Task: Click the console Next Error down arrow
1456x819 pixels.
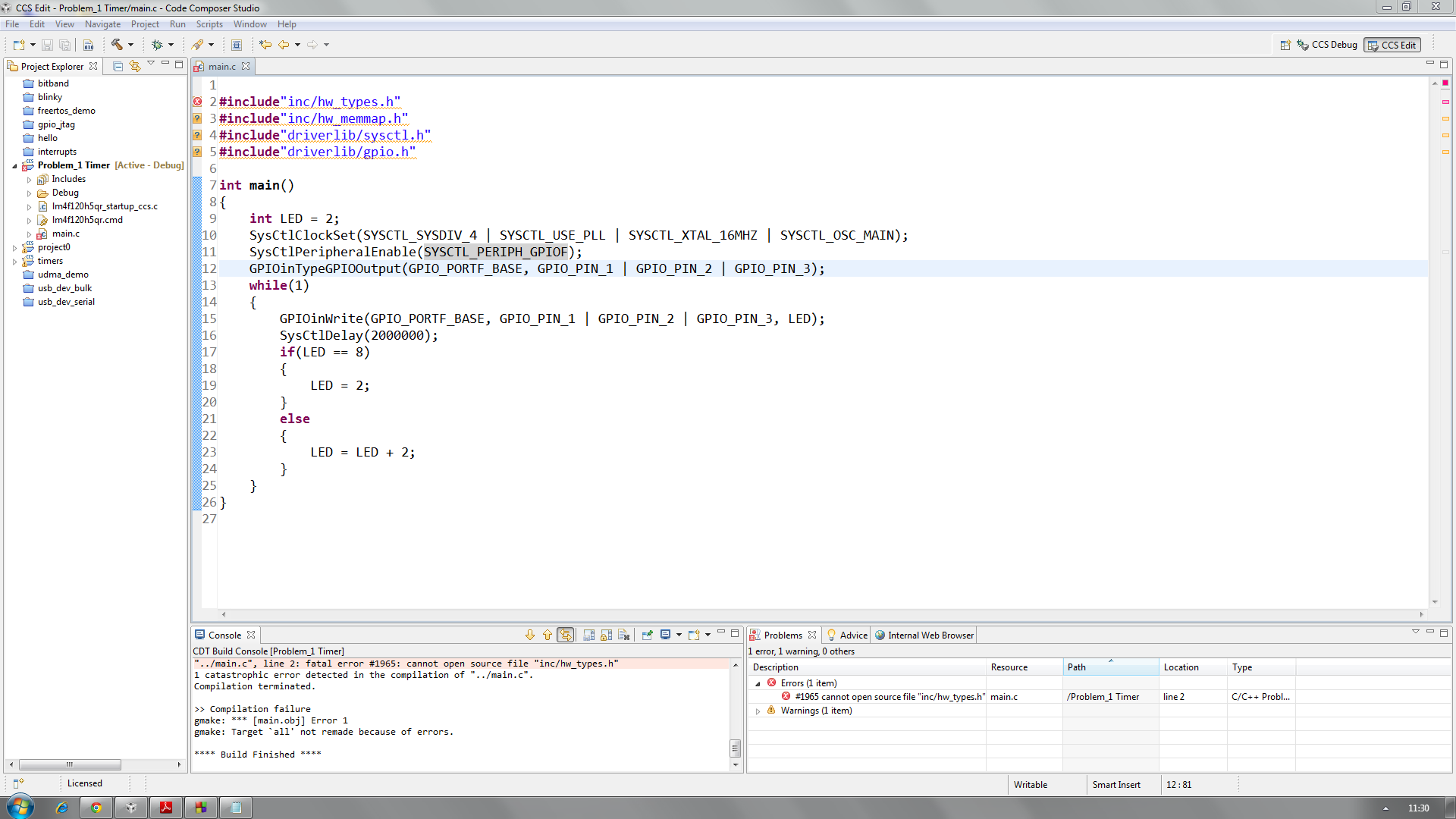Action: (530, 635)
